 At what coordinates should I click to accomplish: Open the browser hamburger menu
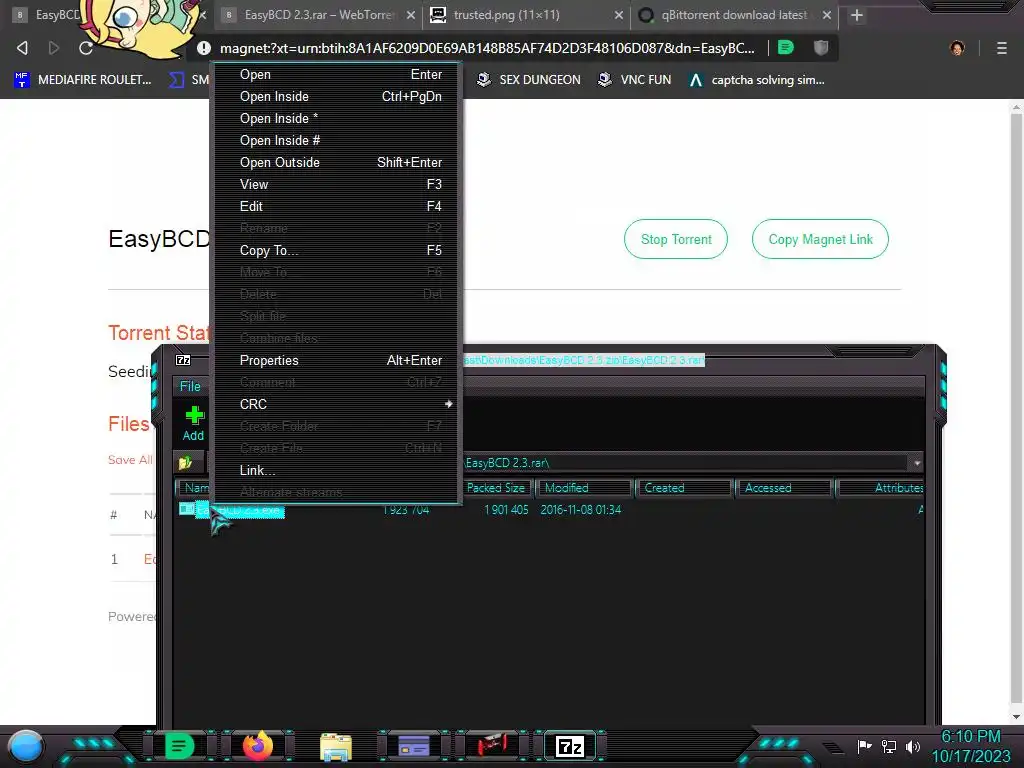[x=1001, y=48]
